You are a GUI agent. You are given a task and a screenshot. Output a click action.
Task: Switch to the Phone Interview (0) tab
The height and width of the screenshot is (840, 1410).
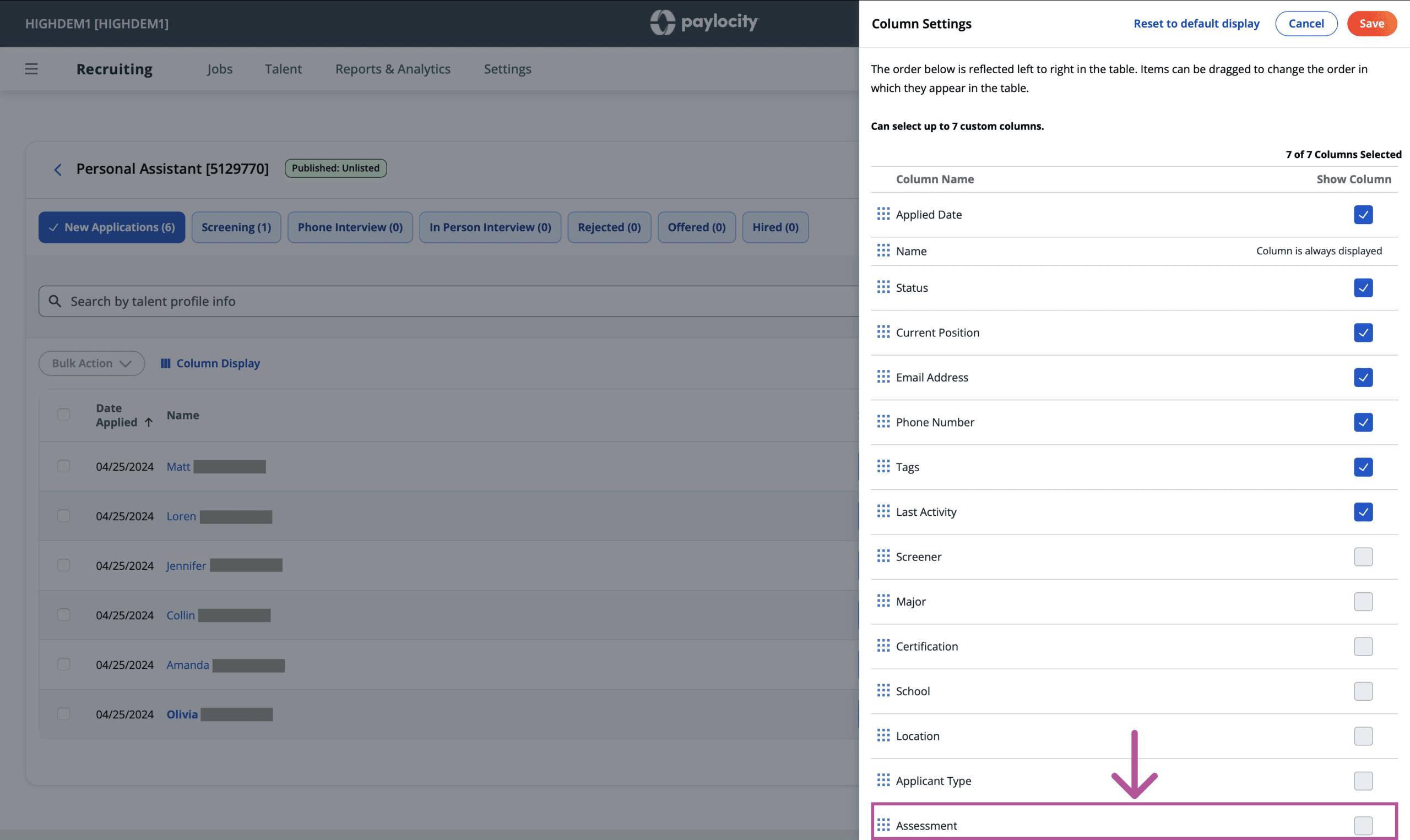click(350, 227)
